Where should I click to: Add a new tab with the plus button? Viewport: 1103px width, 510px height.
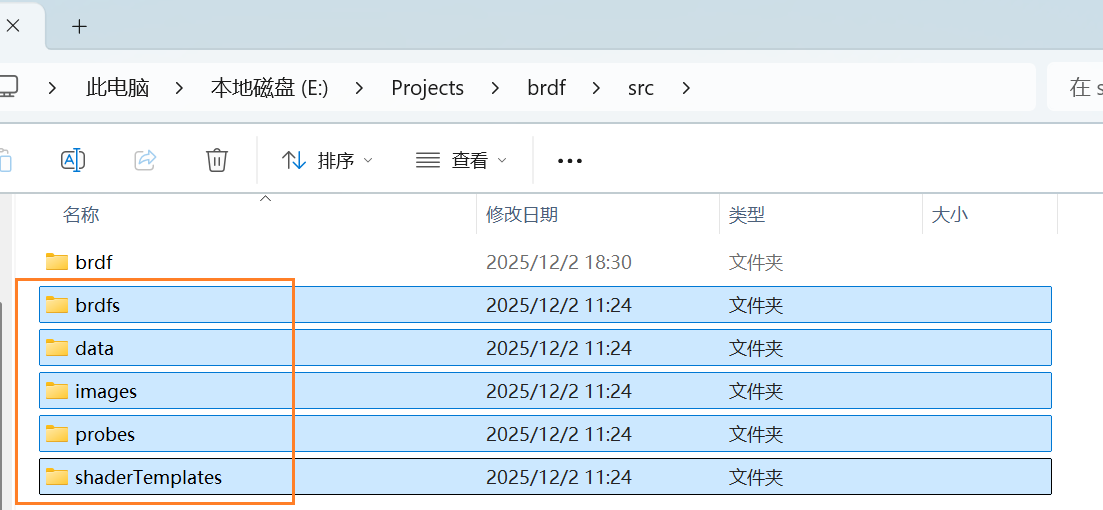[x=80, y=26]
